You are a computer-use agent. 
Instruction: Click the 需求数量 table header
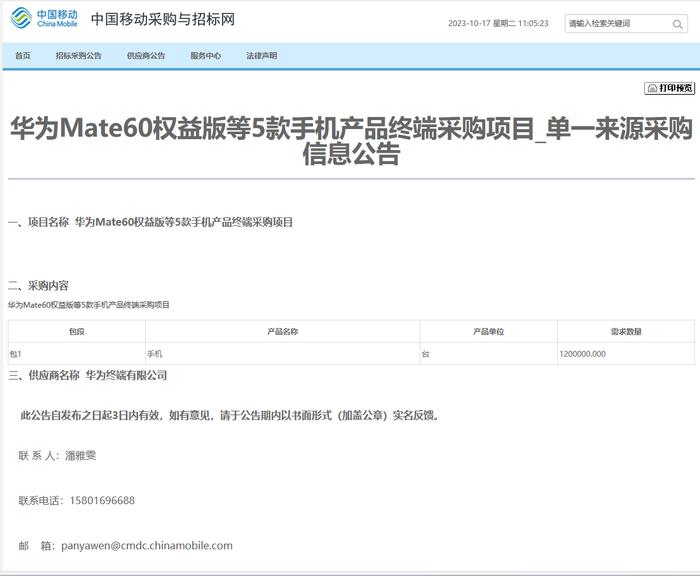click(x=626, y=331)
